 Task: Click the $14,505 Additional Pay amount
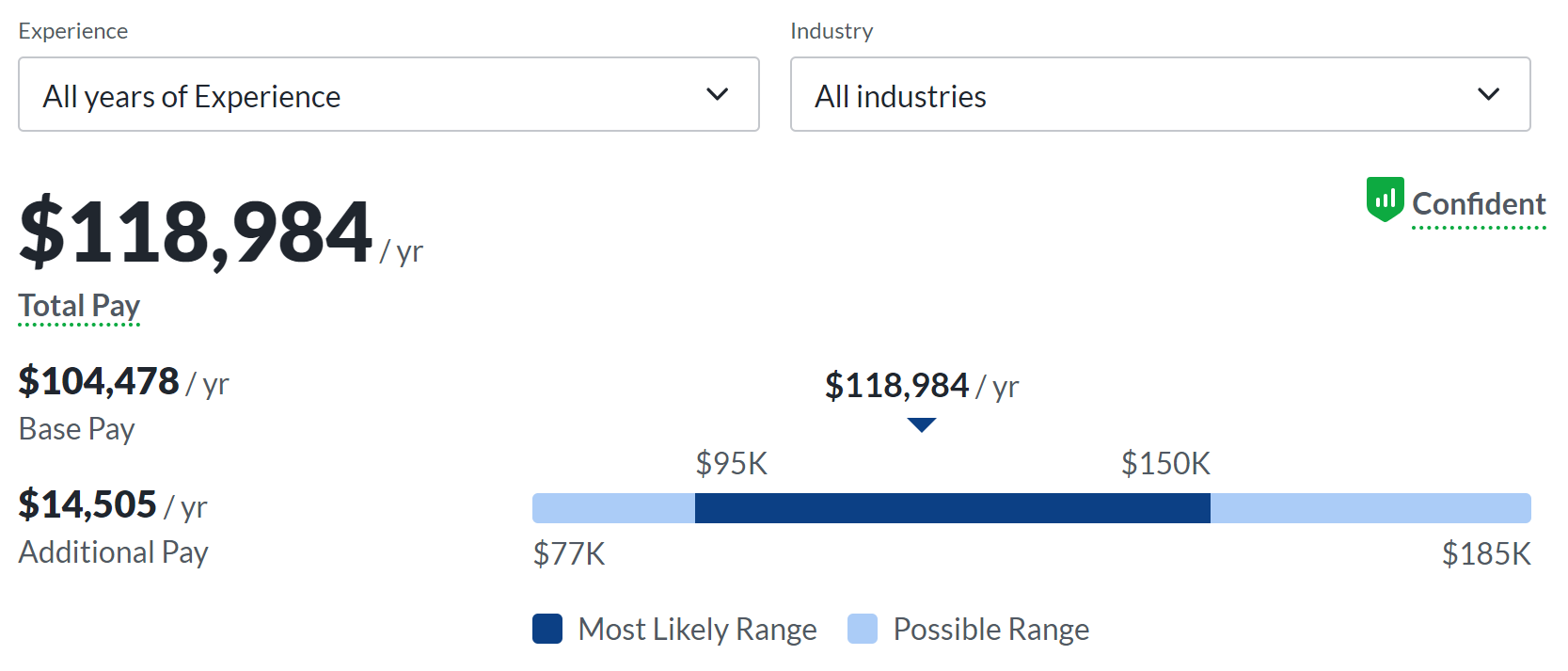click(x=87, y=504)
